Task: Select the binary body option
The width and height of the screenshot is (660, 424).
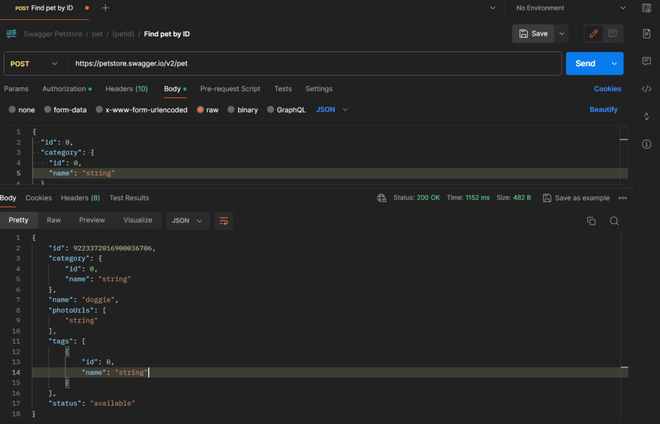Action: click(x=243, y=110)
